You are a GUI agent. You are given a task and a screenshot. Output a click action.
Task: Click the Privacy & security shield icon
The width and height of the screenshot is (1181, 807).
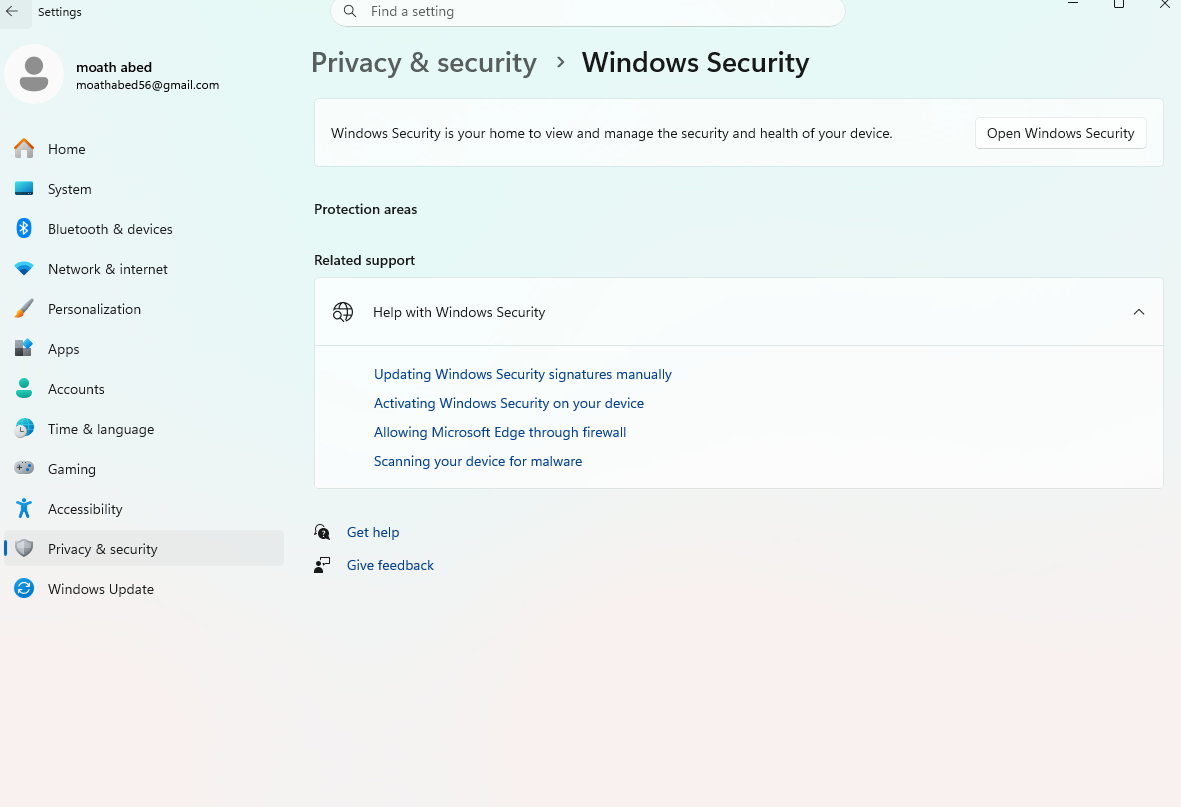(24, 548)
